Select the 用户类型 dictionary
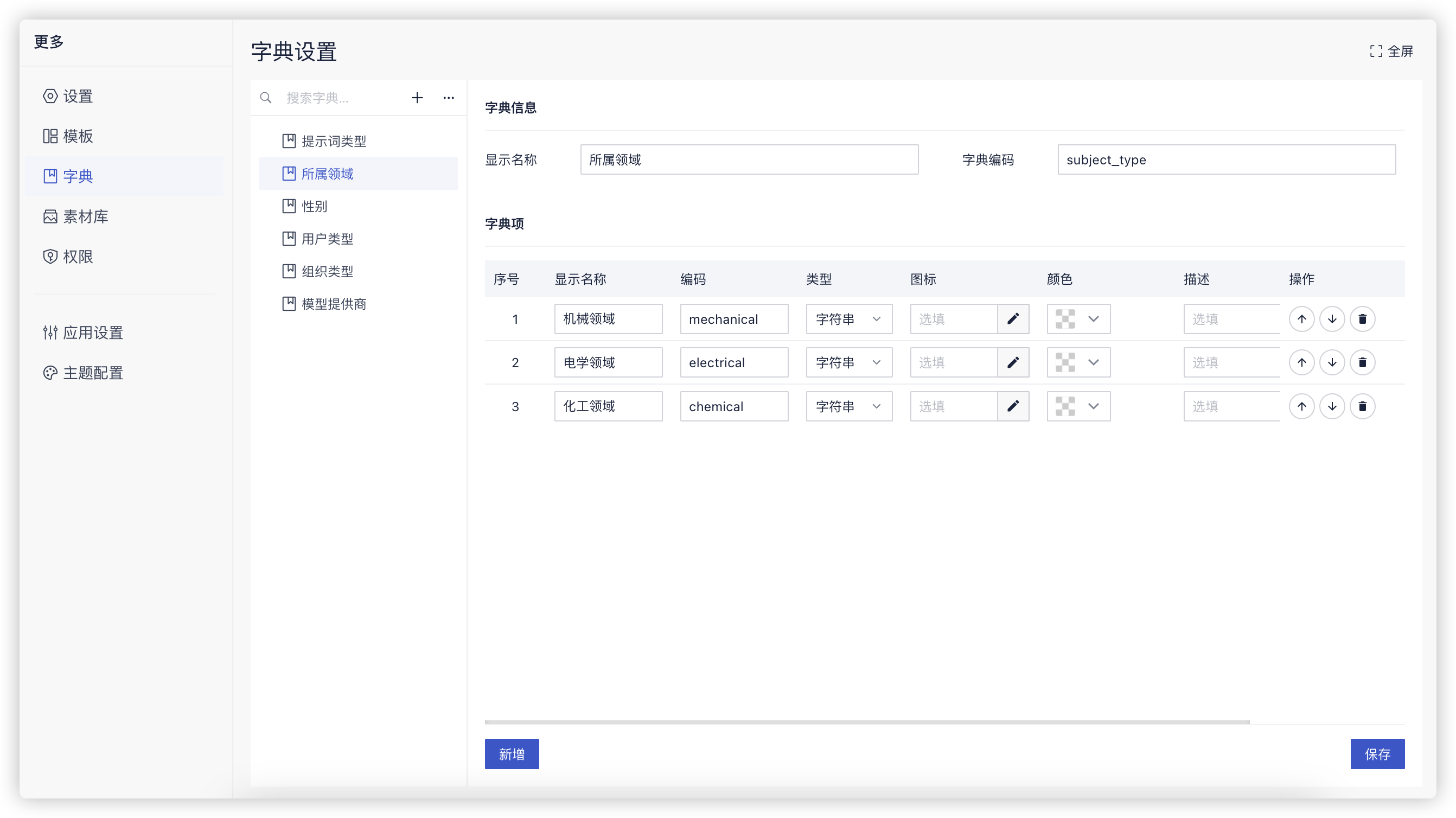 pyautogui.click(x=327, y=239)
